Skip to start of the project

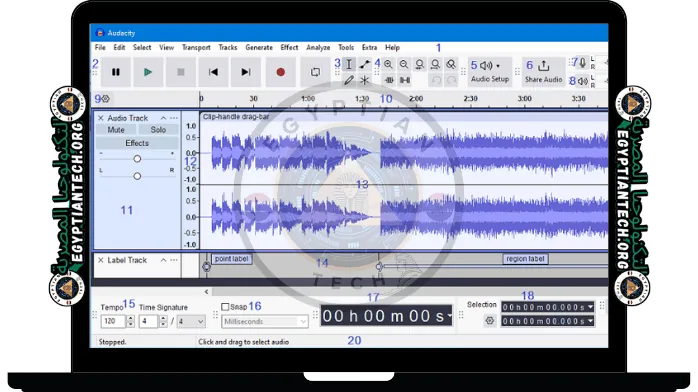[213, 72]
